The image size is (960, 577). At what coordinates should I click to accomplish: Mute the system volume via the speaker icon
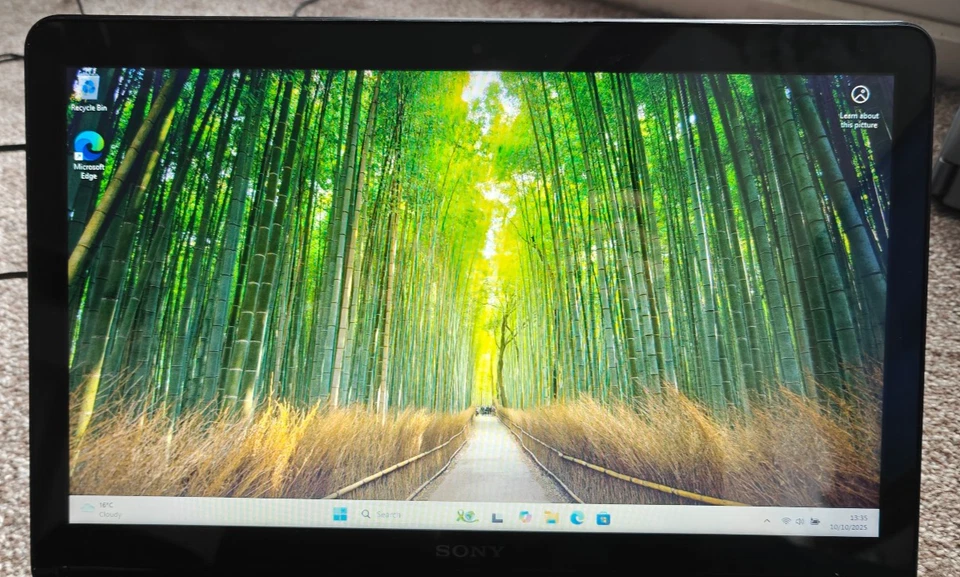point(798,521)
